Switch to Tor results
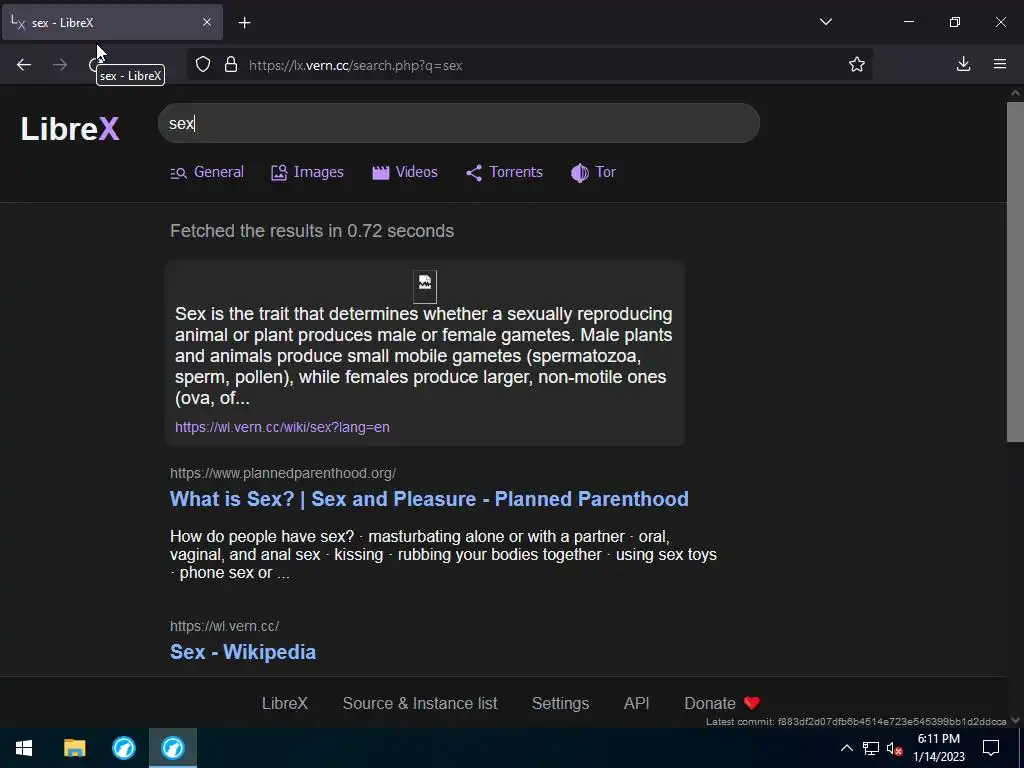1024x768 pixels. tap(593, 172)
